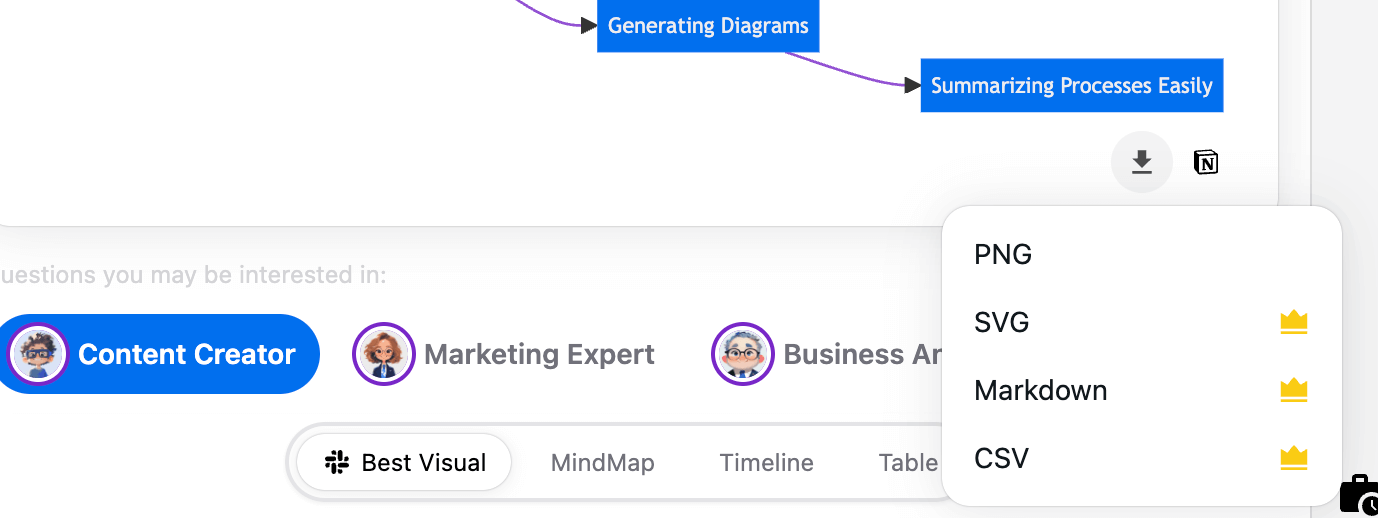Click the premium crown next to CSV
Screen dimensions: 1378x518
[x=1294, y=458]
